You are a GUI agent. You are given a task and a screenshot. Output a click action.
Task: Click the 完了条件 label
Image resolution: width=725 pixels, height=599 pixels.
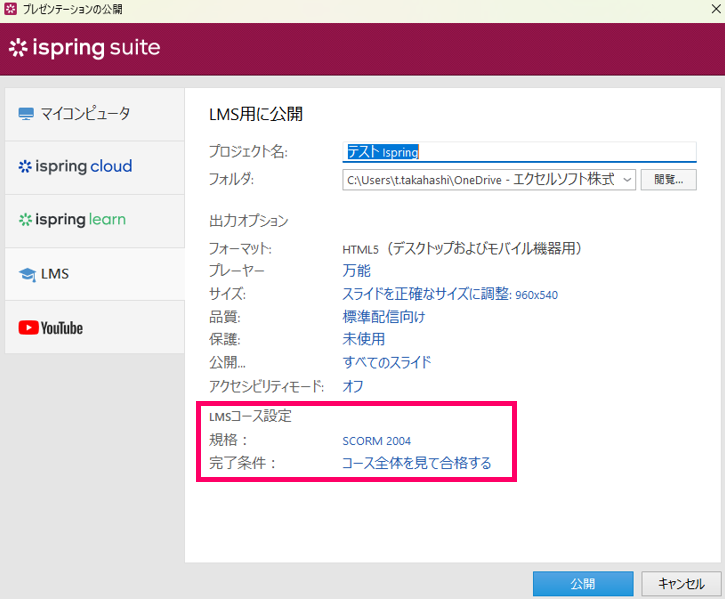point(242,463)
